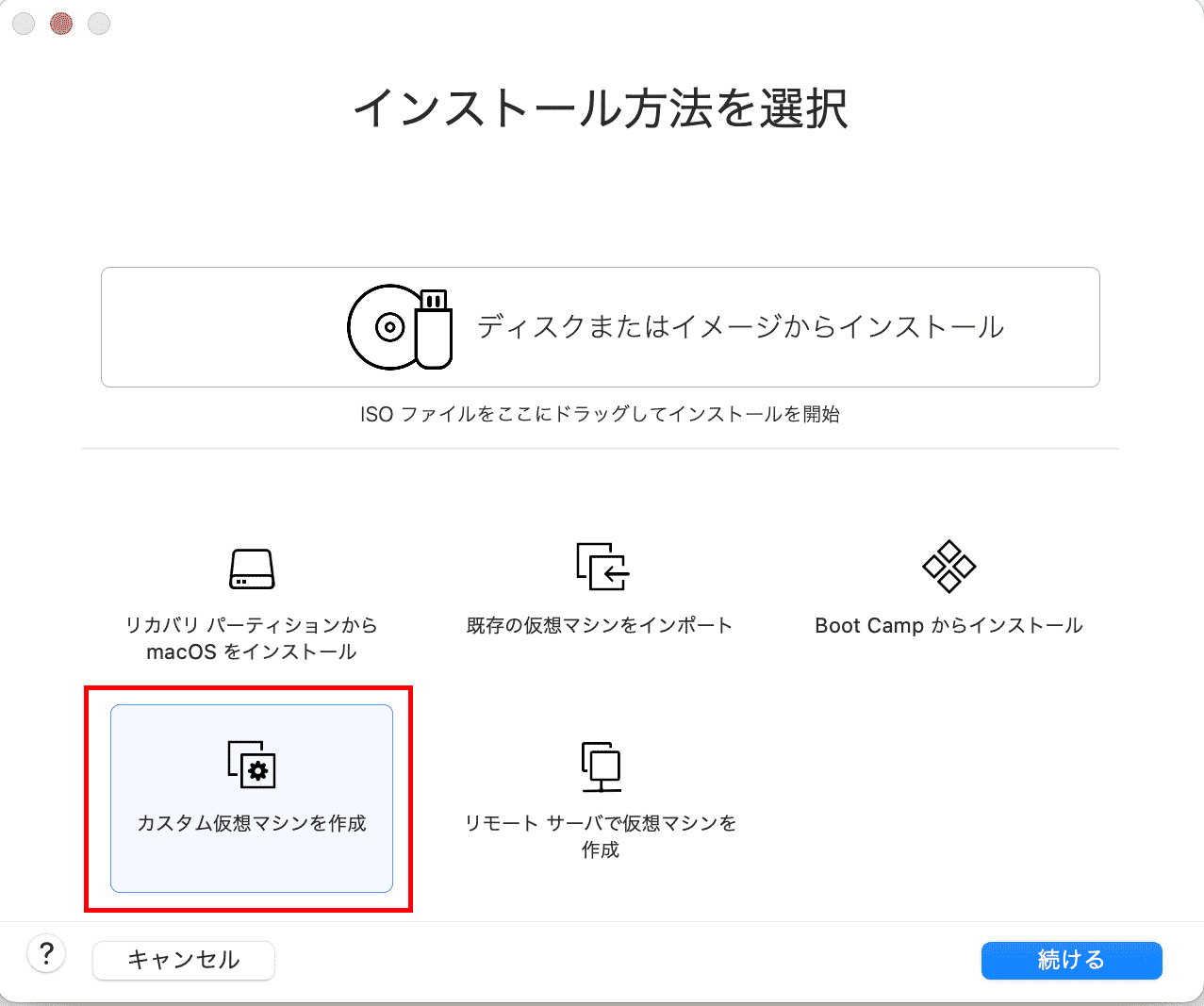Click the blue 続ける button
The height and width of the screenshot is (1006, 1204).
click(1071, 960)
